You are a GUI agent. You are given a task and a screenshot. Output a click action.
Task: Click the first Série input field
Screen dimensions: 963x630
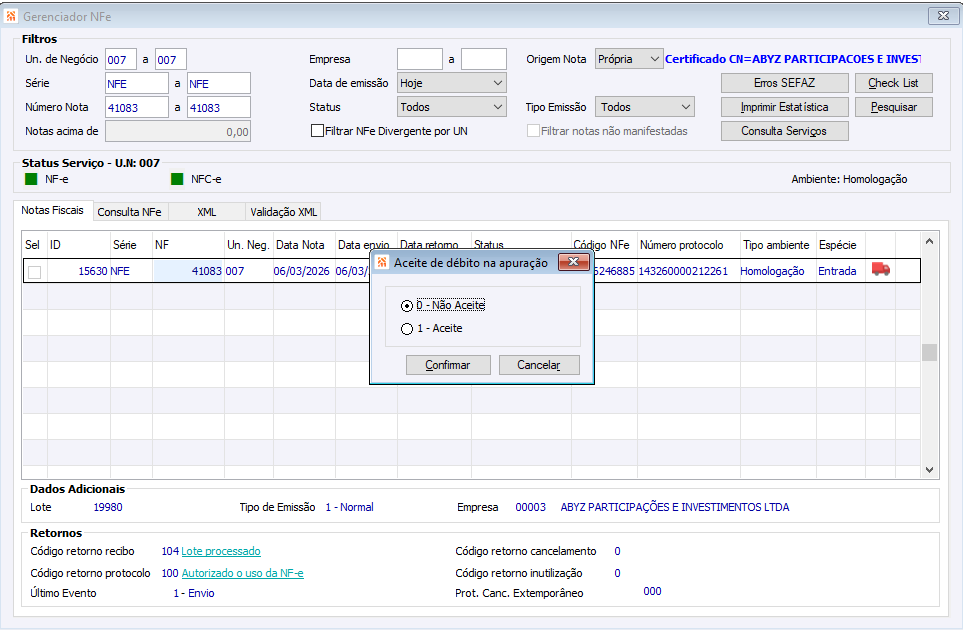(136, 84)
